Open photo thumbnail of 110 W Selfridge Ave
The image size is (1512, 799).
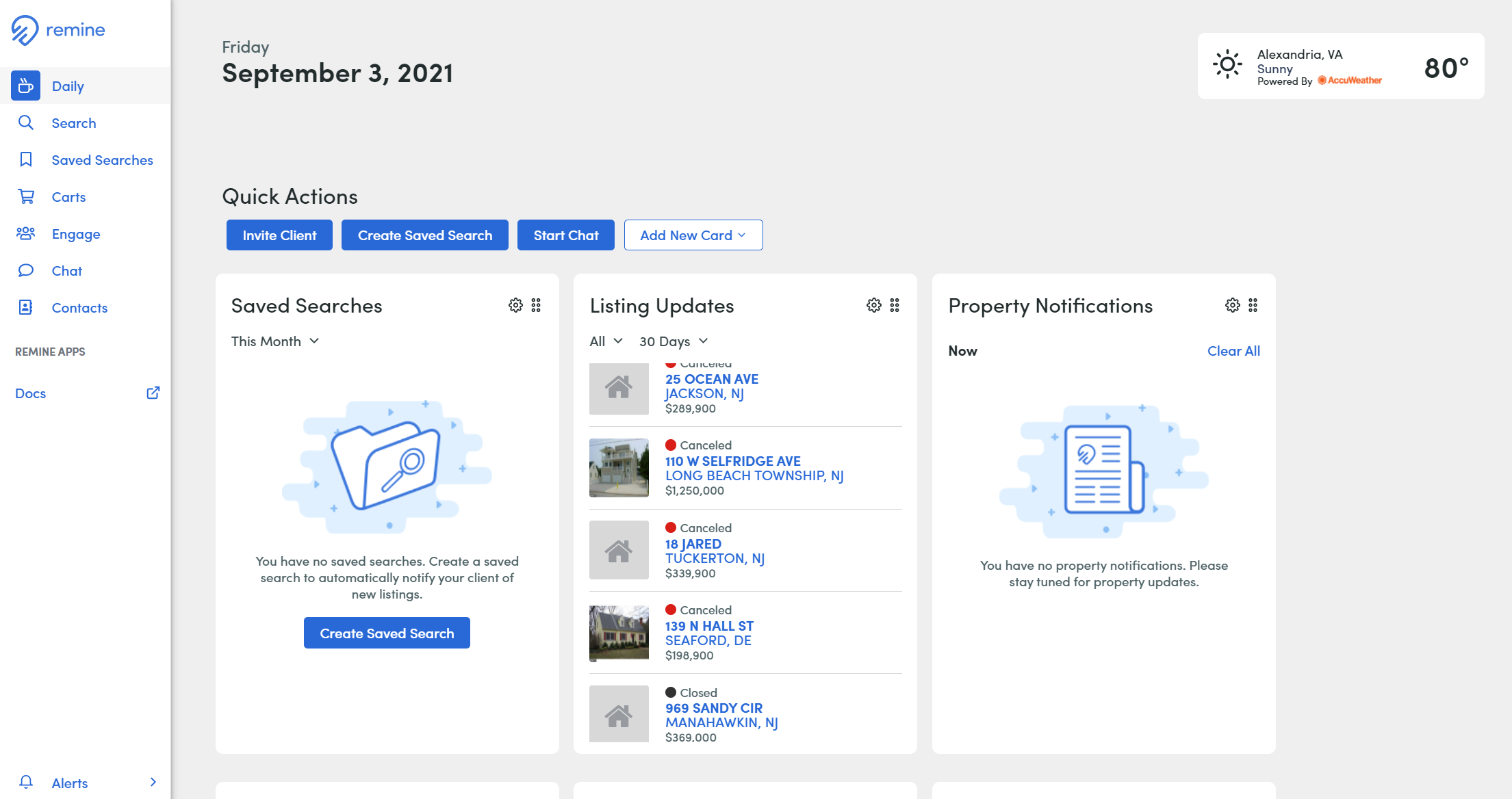619,468
